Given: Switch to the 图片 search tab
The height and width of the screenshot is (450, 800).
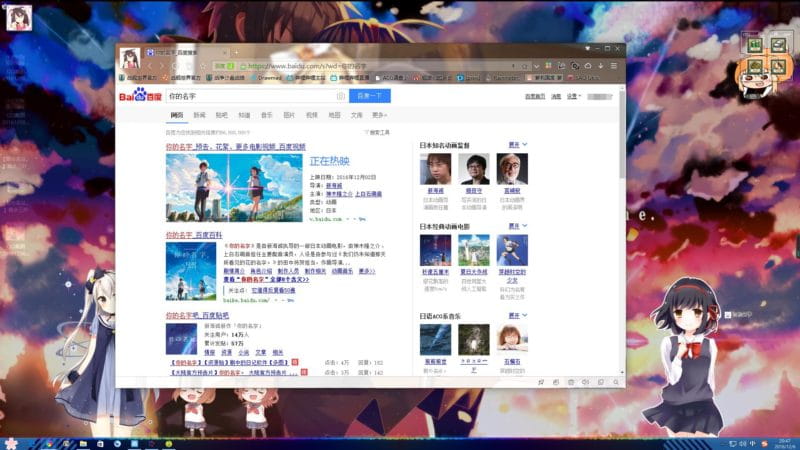Looking at the screenshot, I should [x=289, y=115].
